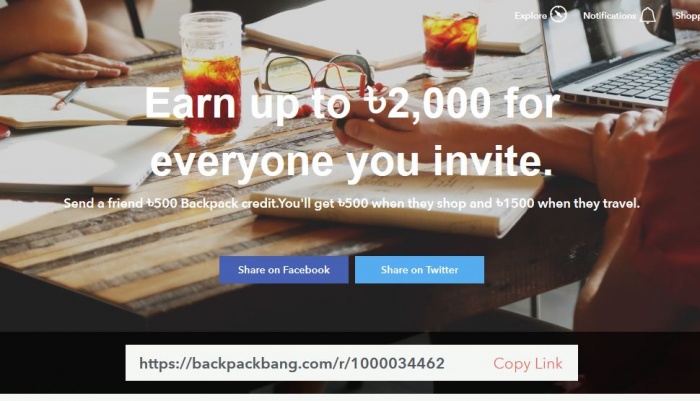Click the Share on Twitter button
The height and width of the screenshot is (401, 700).
[419, 270]
